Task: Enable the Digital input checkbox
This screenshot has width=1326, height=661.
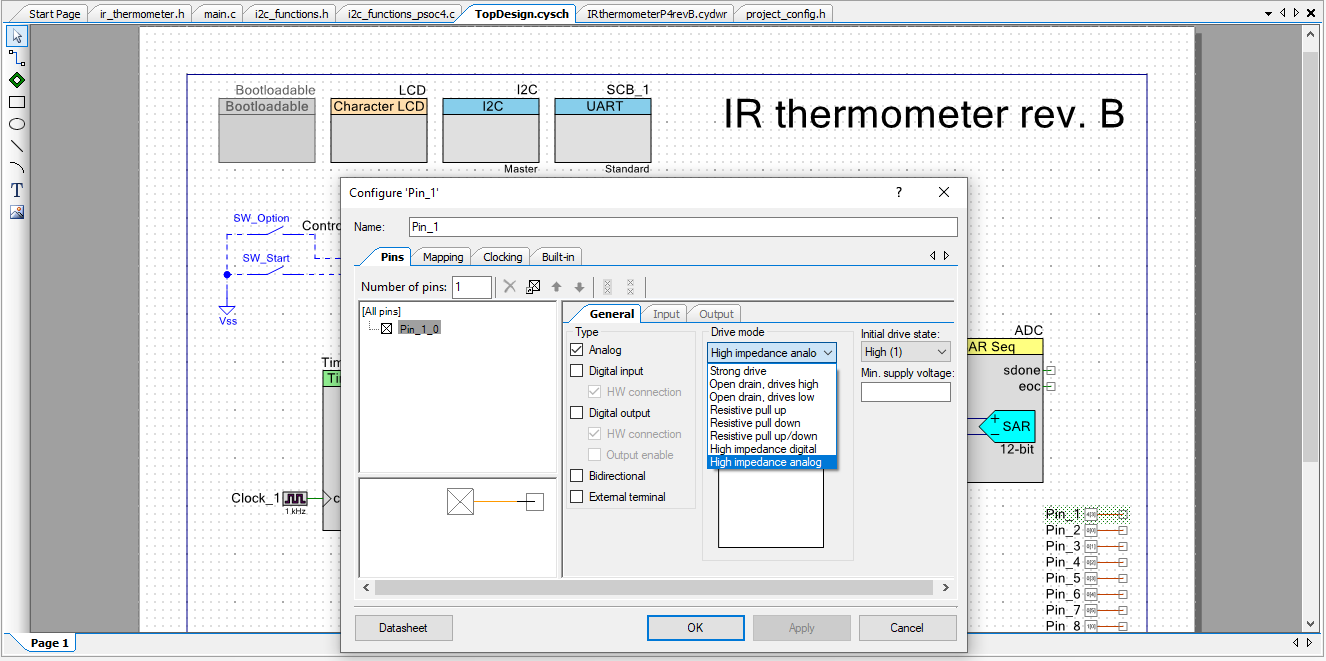Action: click(x=576, y=371)
